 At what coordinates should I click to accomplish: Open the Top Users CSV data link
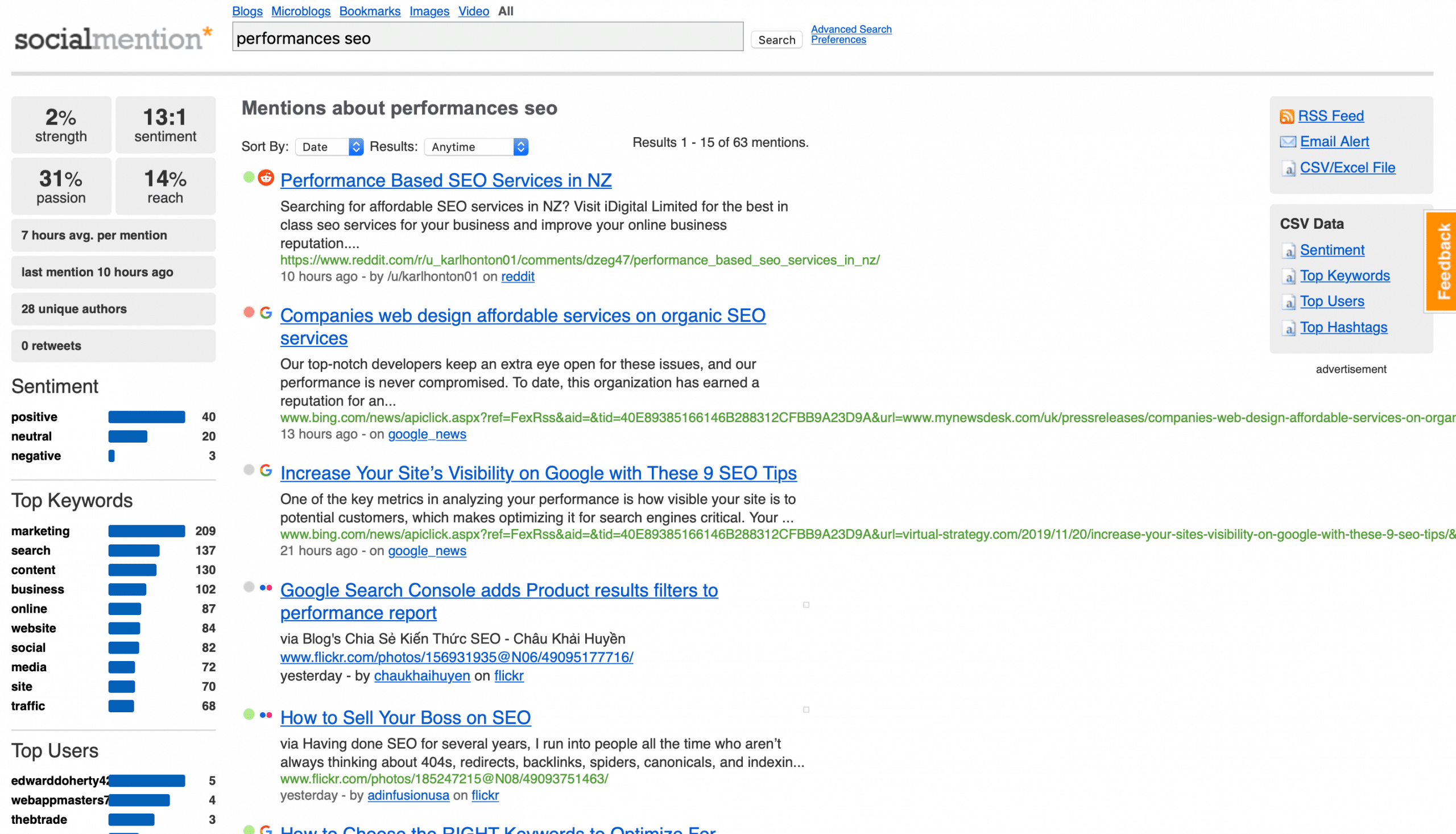[1332, 302]
